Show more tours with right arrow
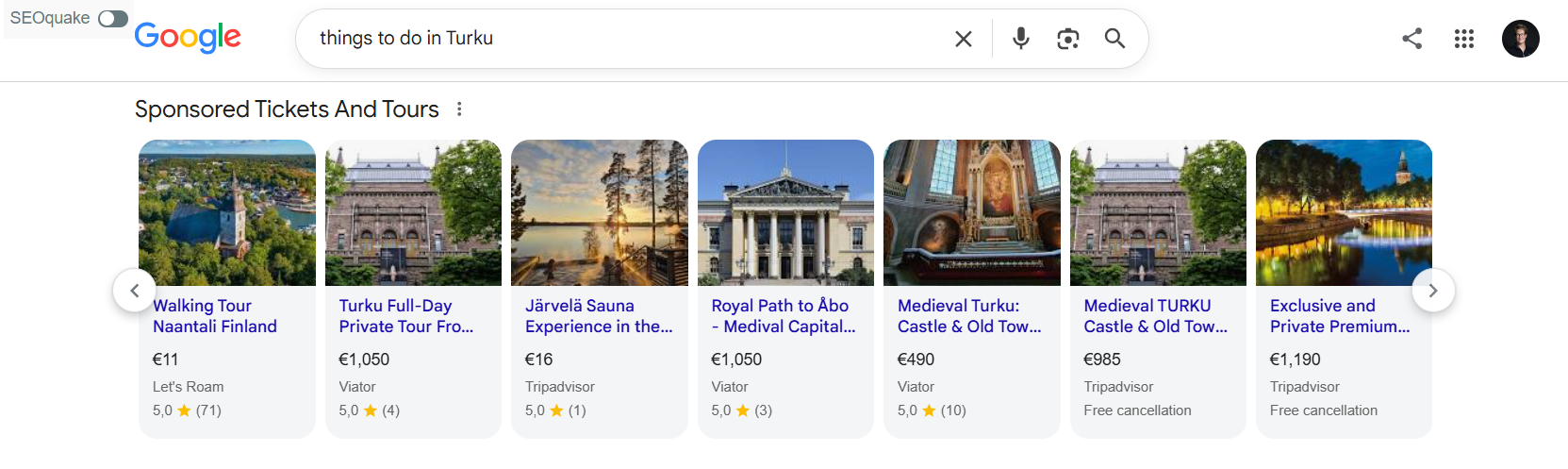 coord(1433,291)
